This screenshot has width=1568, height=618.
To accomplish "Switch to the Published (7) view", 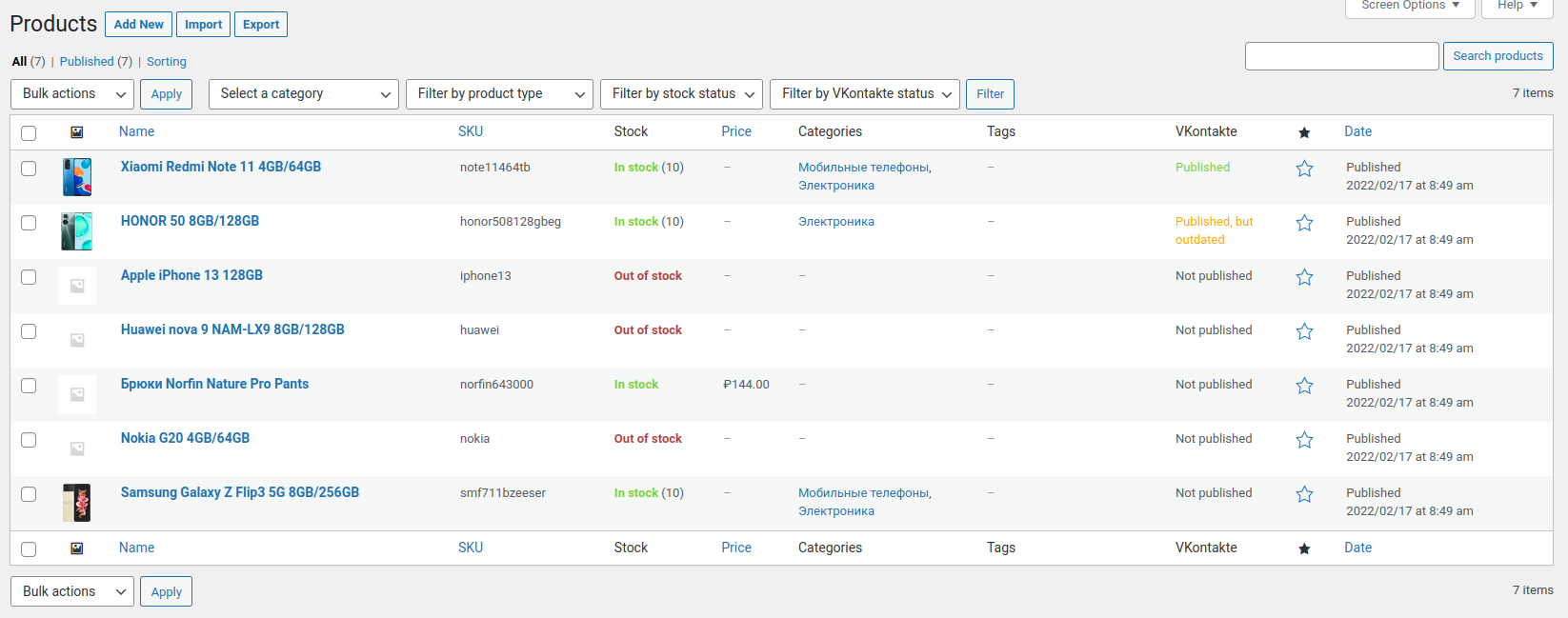I will [x=95, y=62].
